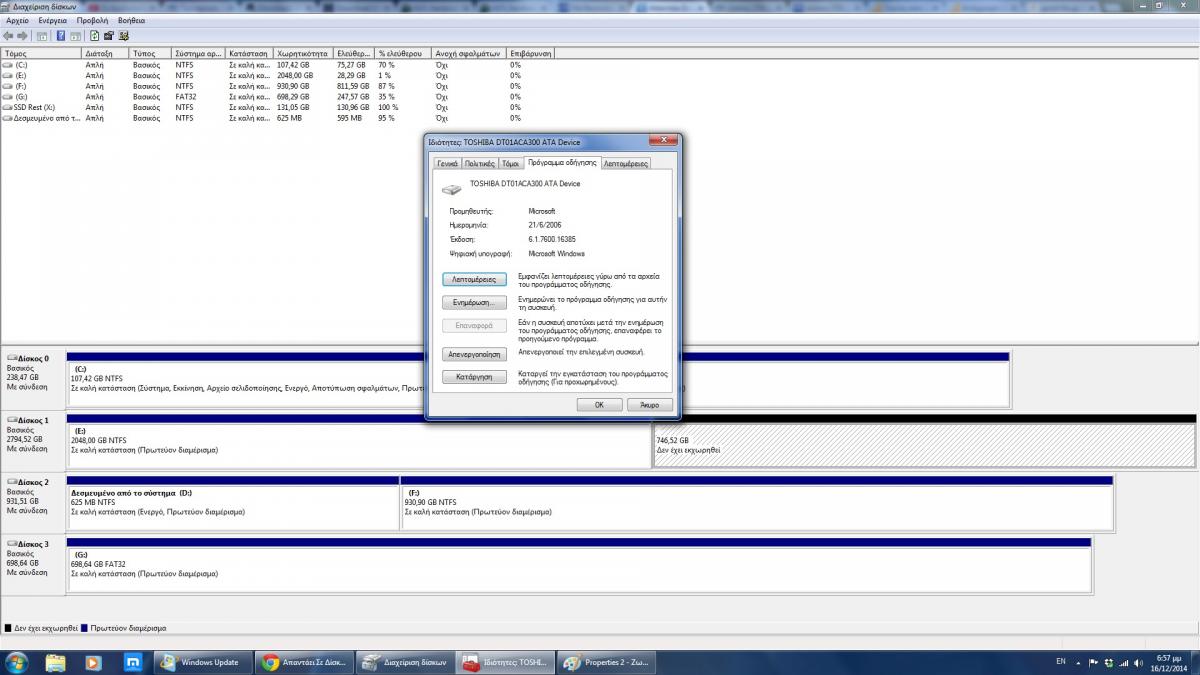Select the (E:) 2048,00 GB partition block

click(x=359, y=444)
